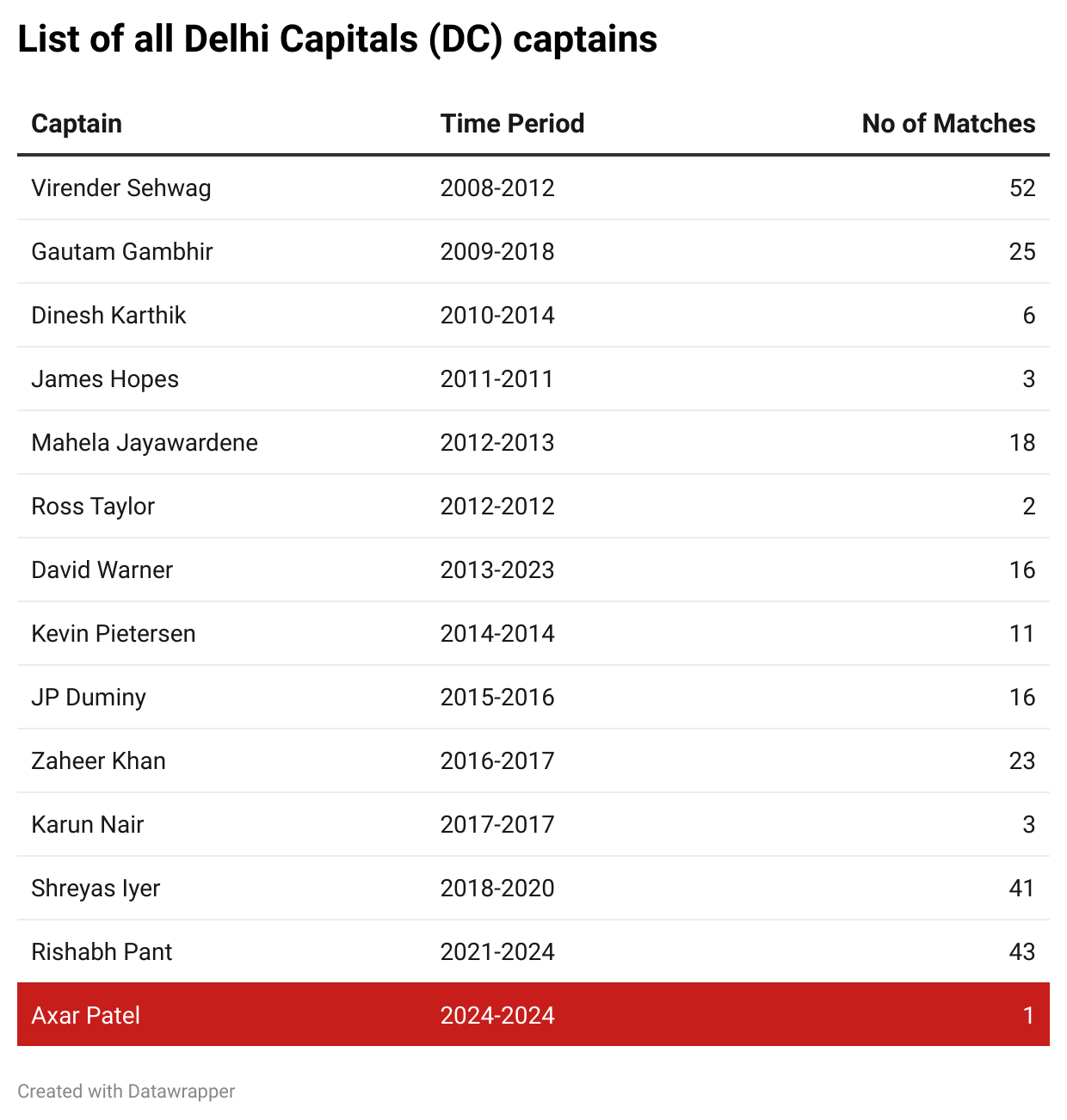
Task: Click the Captain column header
Action: pyautogui.click(x=77, y=124)
